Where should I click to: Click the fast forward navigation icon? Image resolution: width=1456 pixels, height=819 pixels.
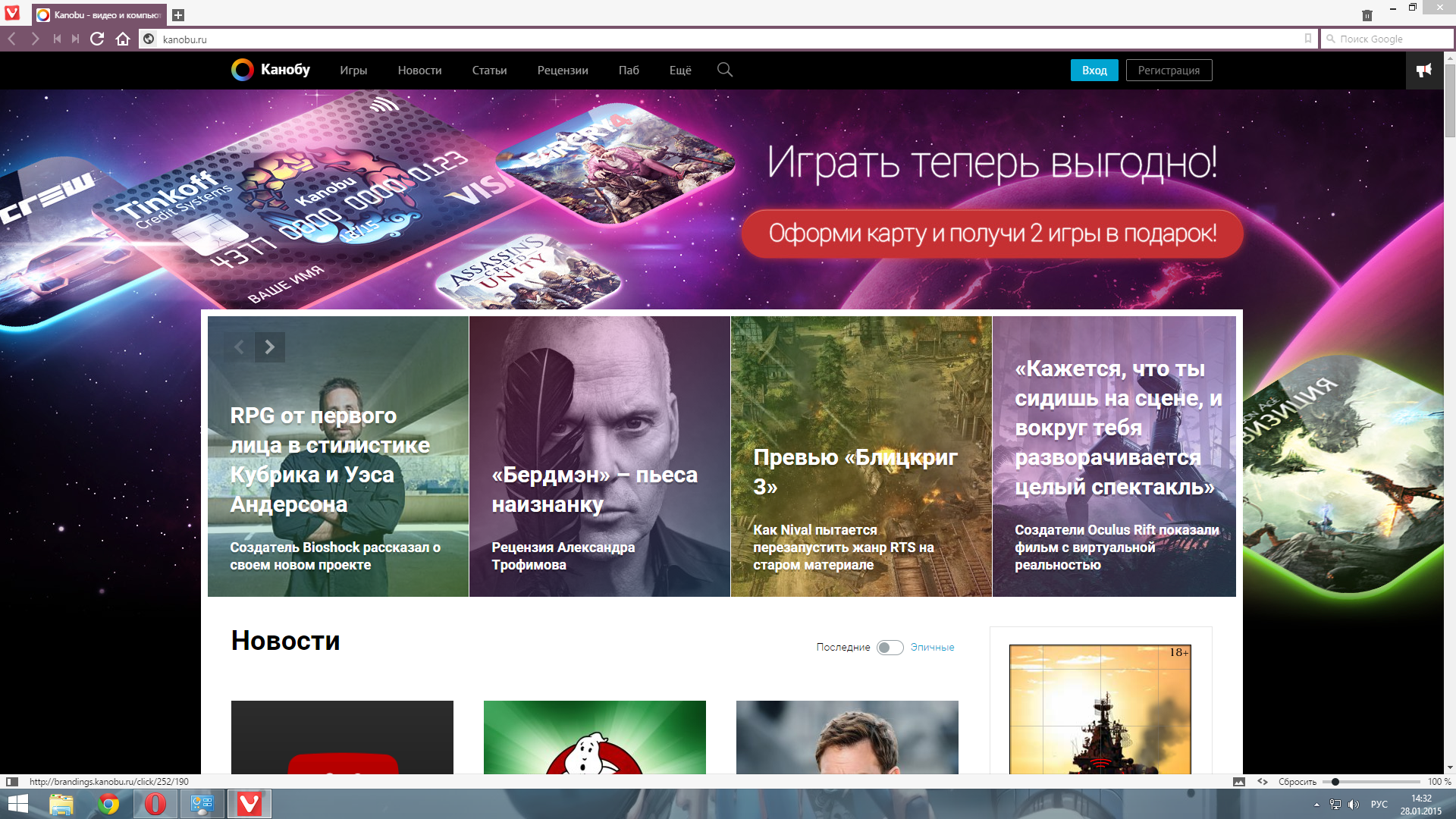point(75,39)
